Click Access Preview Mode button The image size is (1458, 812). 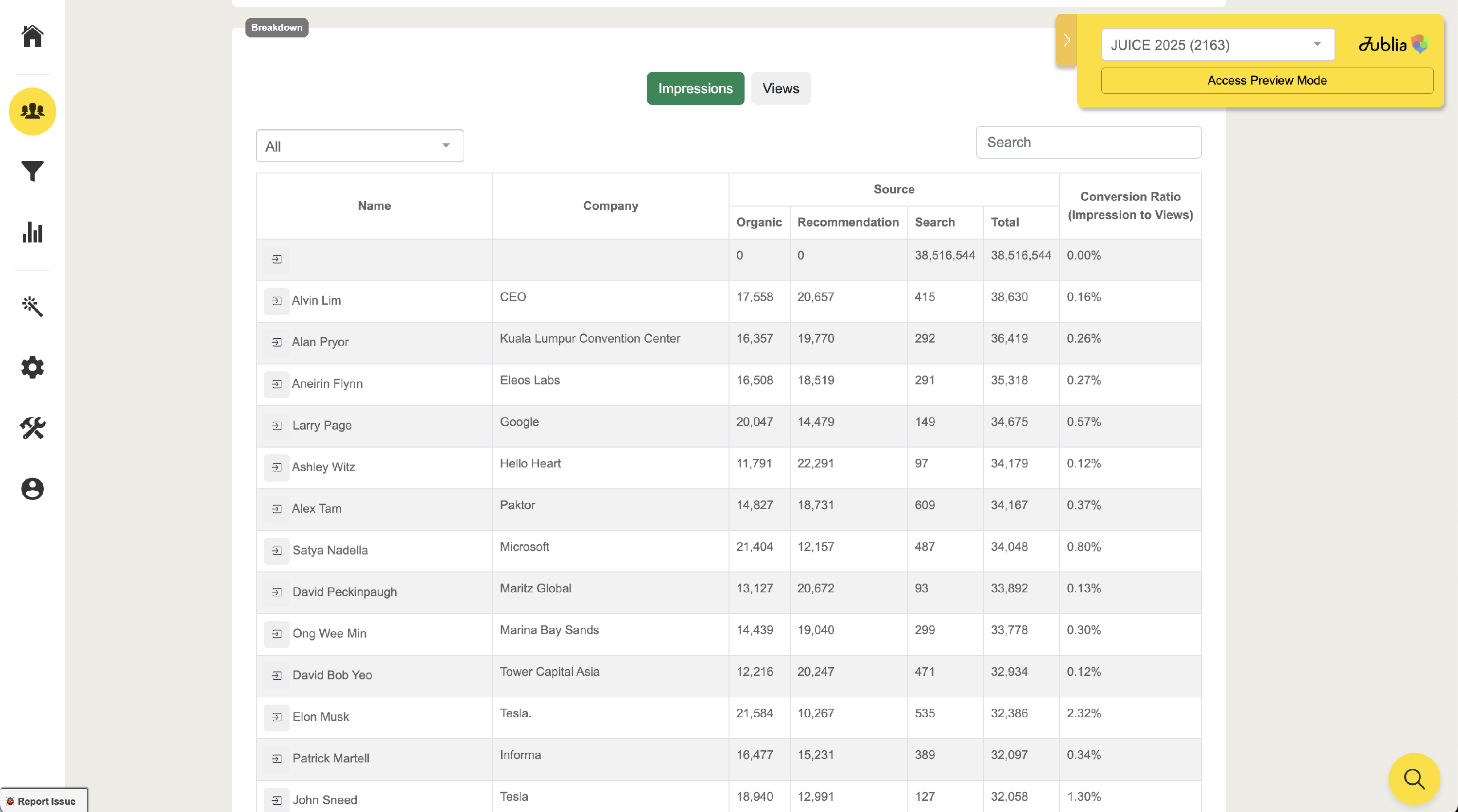[1267, 80]
